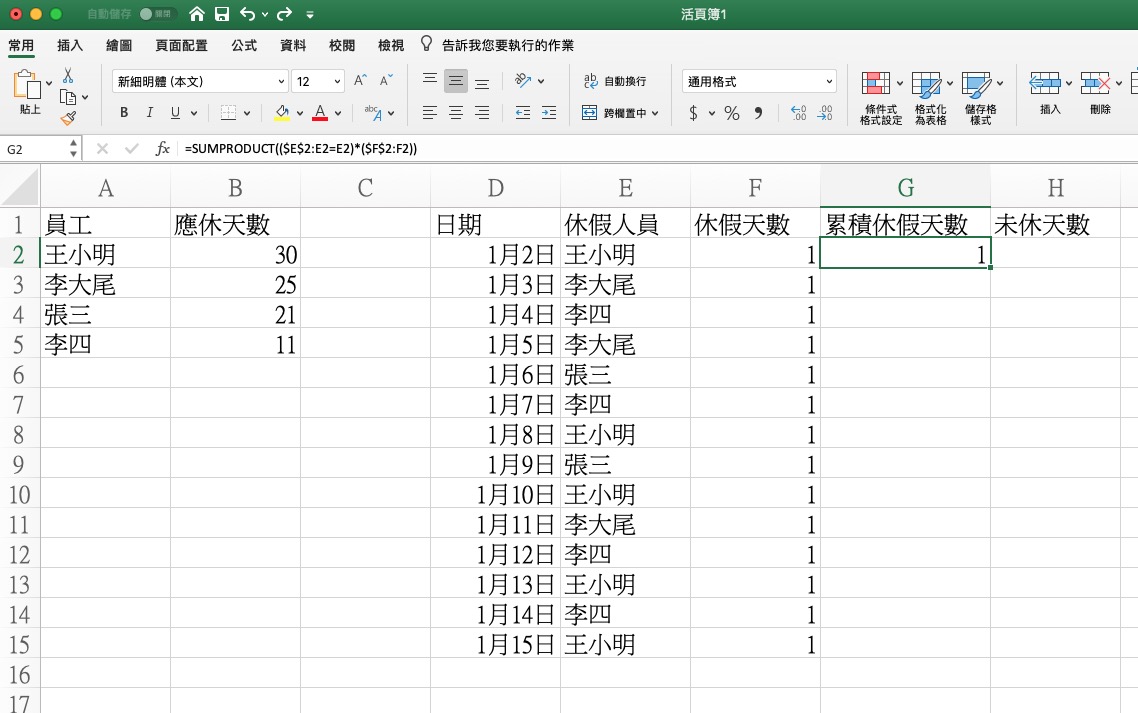This screenshot has width=1138, height=713.
Task: Switch to the 校閱 ribbon tab
Action: coord(342,45)
